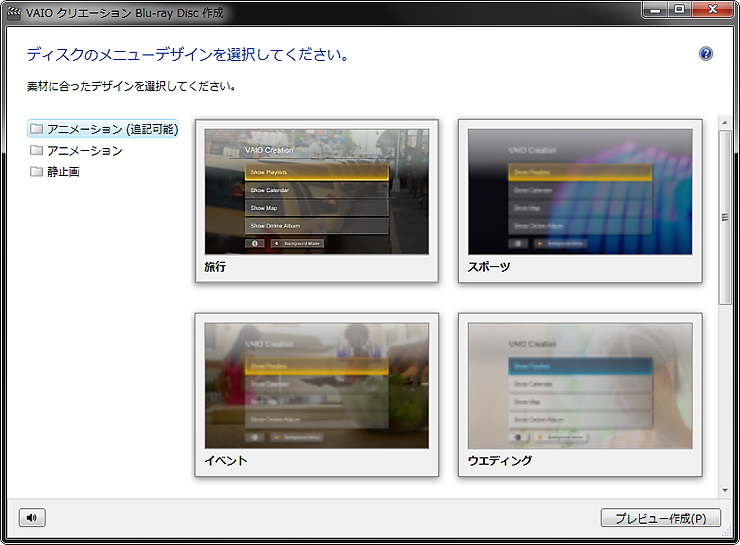
Task: Pick the イベント menu design thumbnail
Action: pos(316,385)
